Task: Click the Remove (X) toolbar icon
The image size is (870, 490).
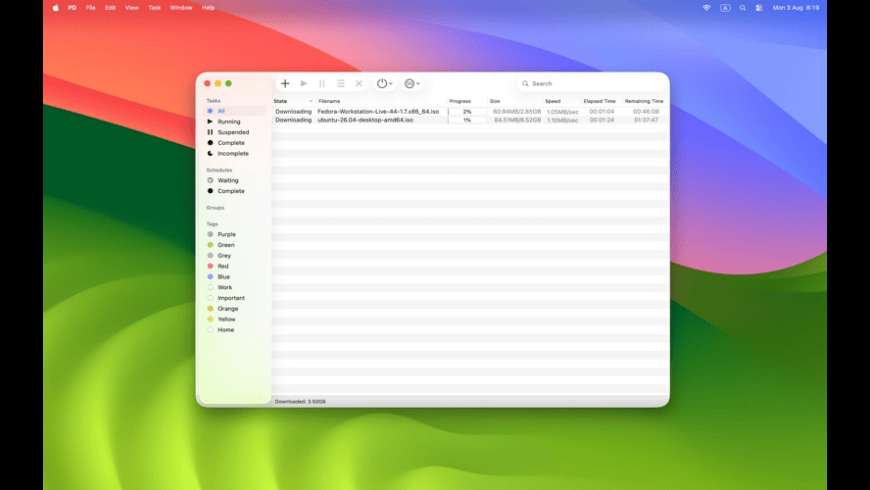Action: [x=359, y=83]
